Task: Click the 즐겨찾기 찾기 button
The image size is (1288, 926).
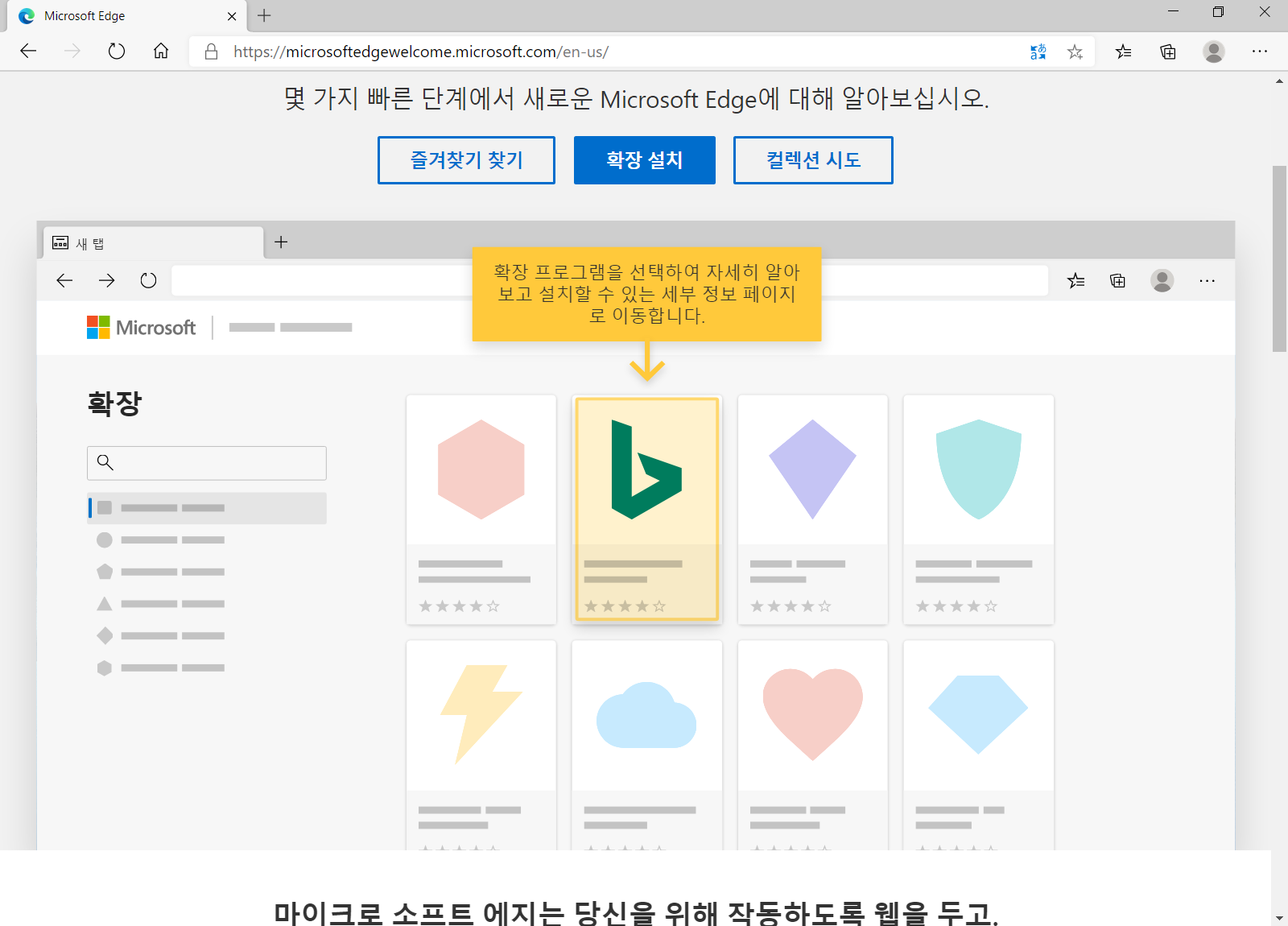Action: pyautogui.click(x=466, y=160)
